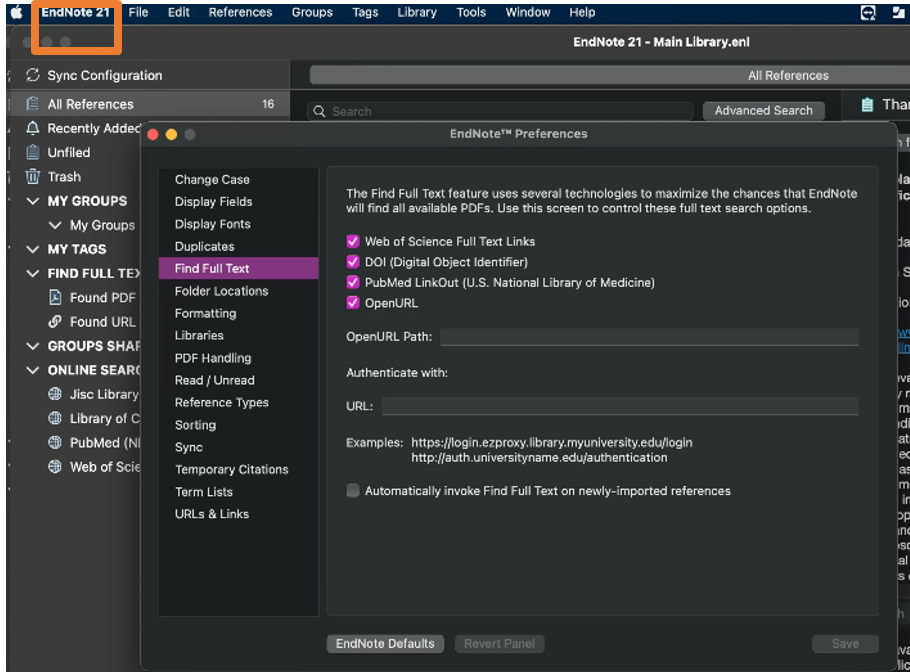
Task: Click the Found PDF document icon
Action: [56, 298]
